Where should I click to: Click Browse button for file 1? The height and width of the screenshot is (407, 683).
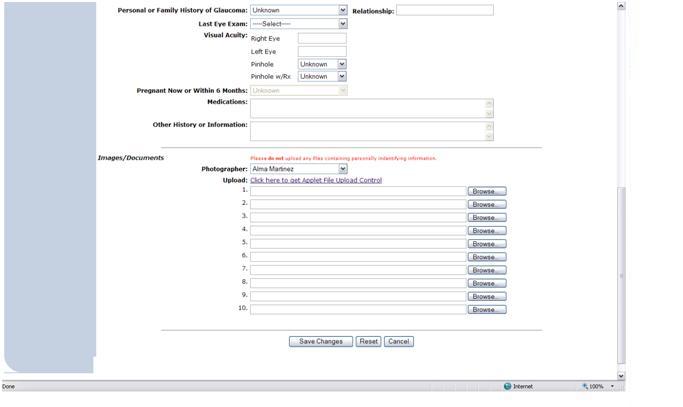[x=487, y=191]
